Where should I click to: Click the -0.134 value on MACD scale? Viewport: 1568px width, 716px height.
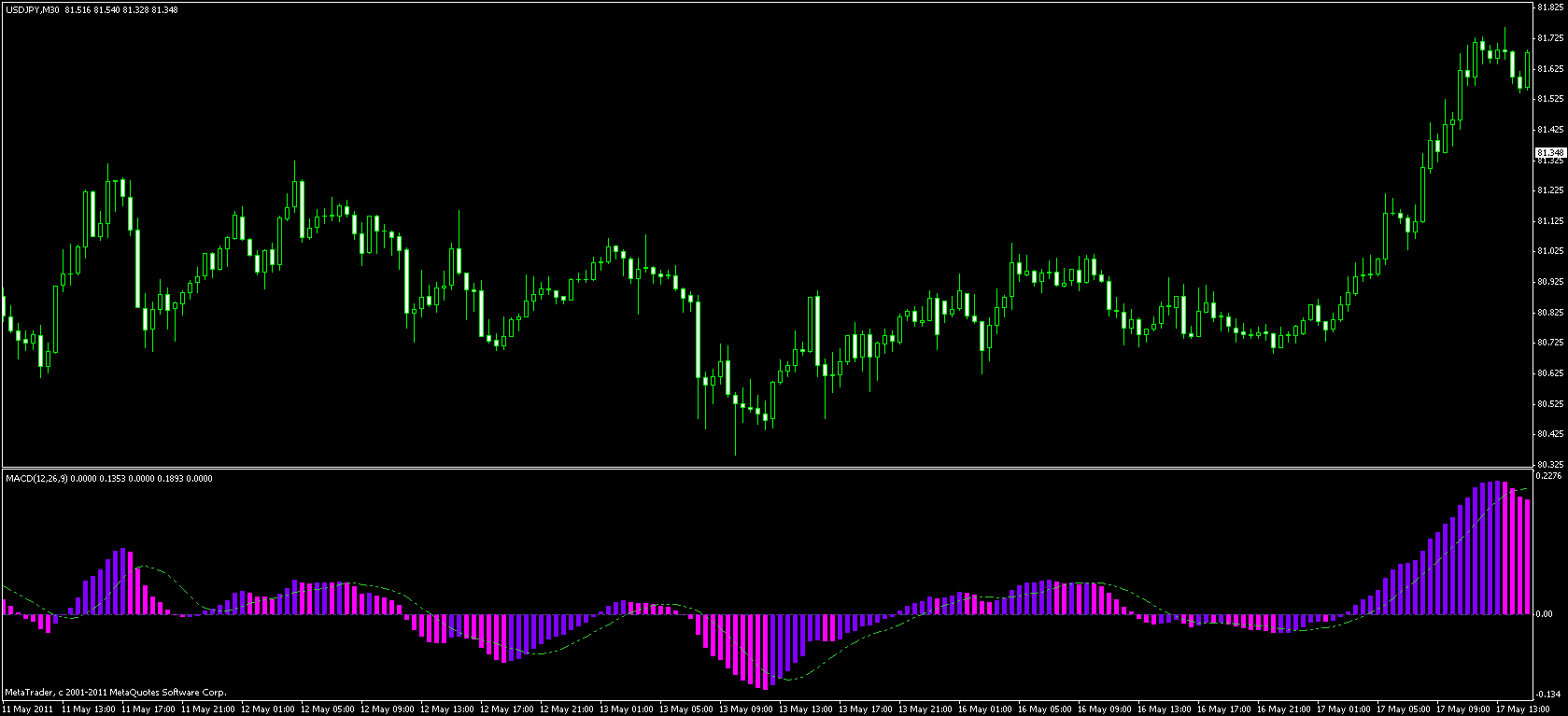pyautogui.click(x=1548, y=694)
